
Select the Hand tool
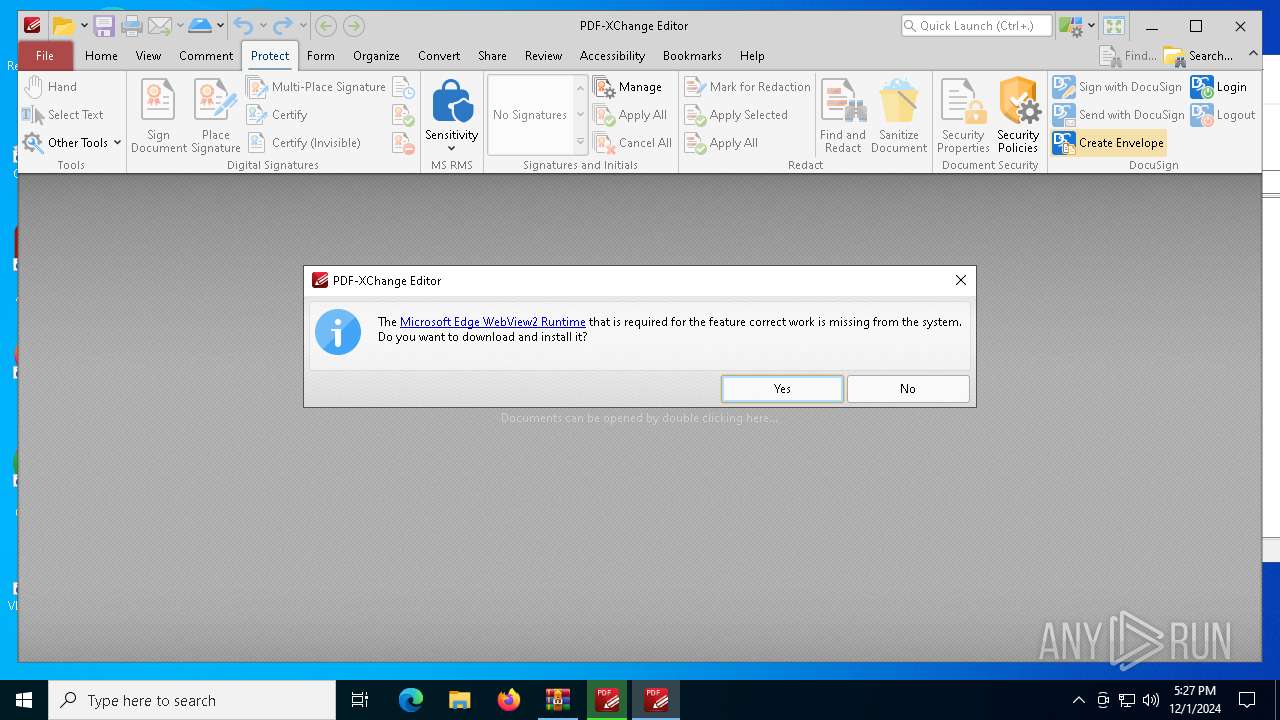pyautogui.click(x=51, y=87)
